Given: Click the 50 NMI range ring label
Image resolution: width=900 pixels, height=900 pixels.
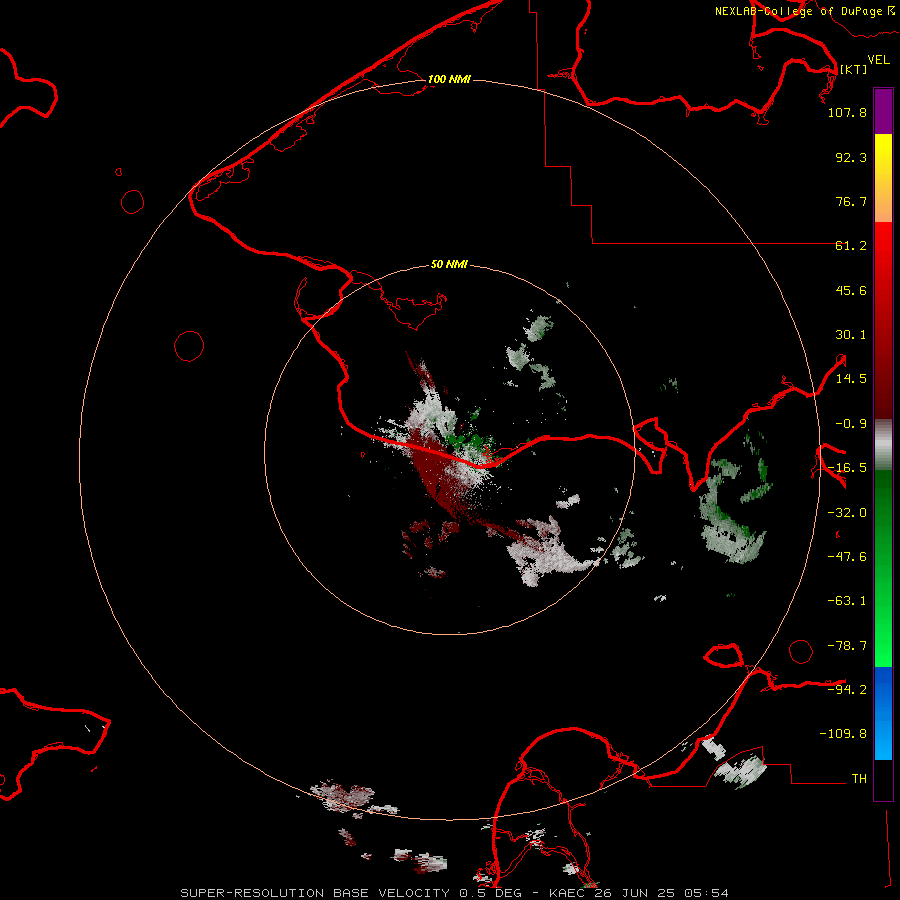Looking at the screenshot, I should pyautogui.click(x=449, y=264).
